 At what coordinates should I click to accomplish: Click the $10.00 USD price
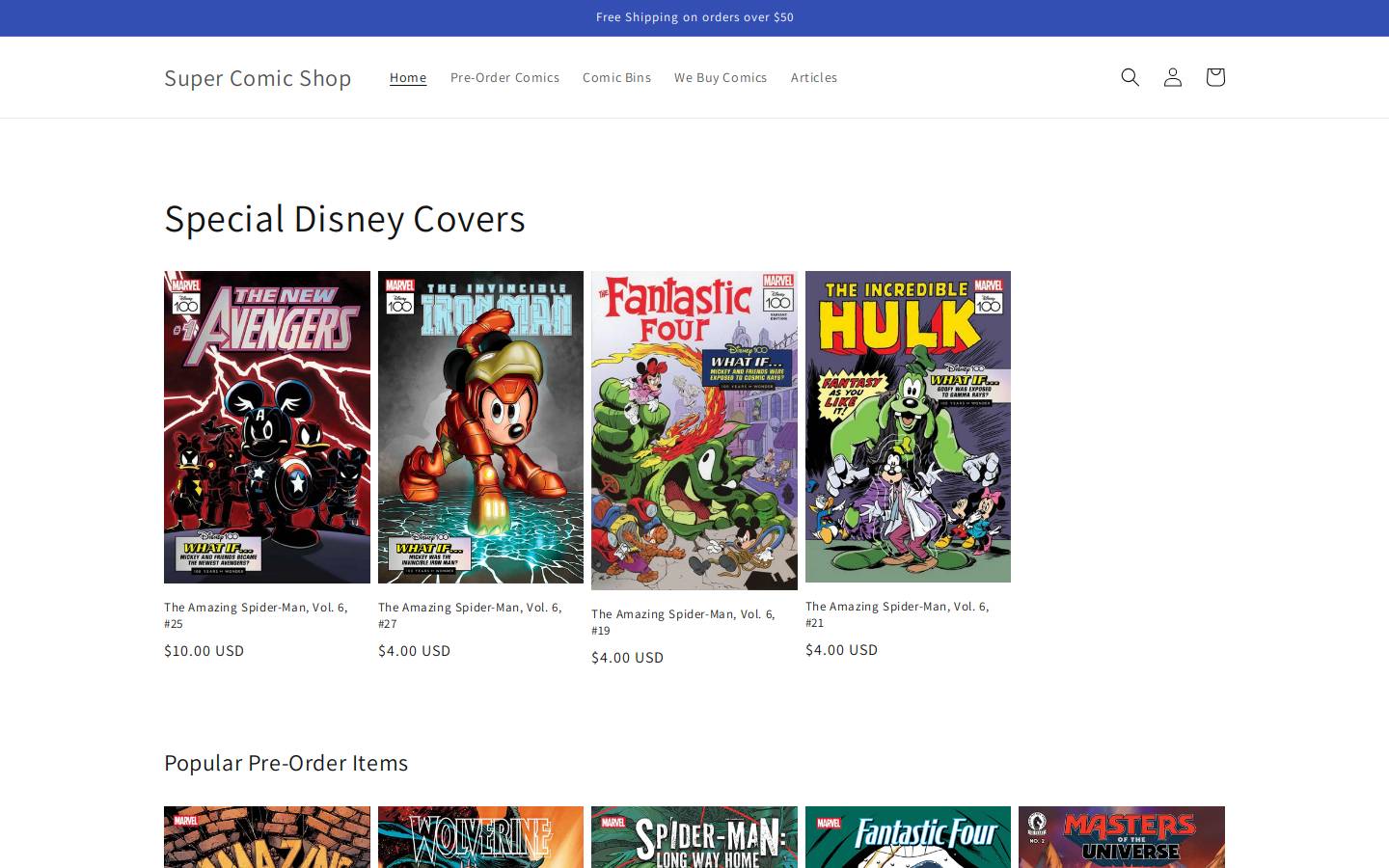point(204,651)
